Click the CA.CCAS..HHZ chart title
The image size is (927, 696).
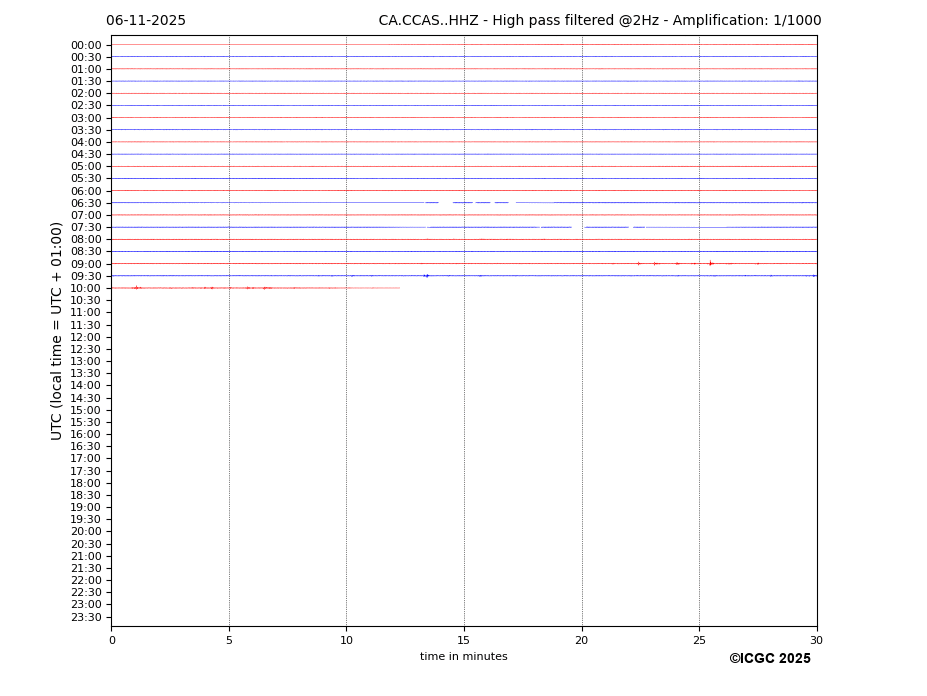[x=599, y=21]
